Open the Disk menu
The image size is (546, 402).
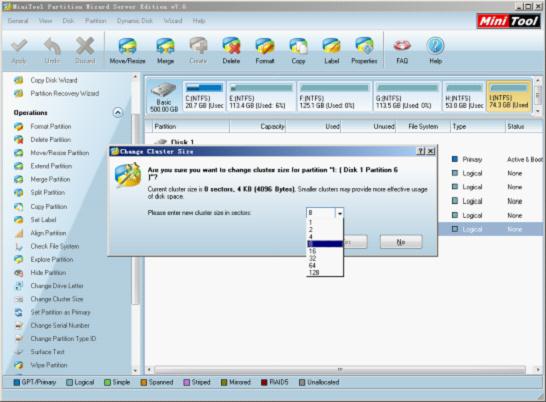click(x=68, y=21)
